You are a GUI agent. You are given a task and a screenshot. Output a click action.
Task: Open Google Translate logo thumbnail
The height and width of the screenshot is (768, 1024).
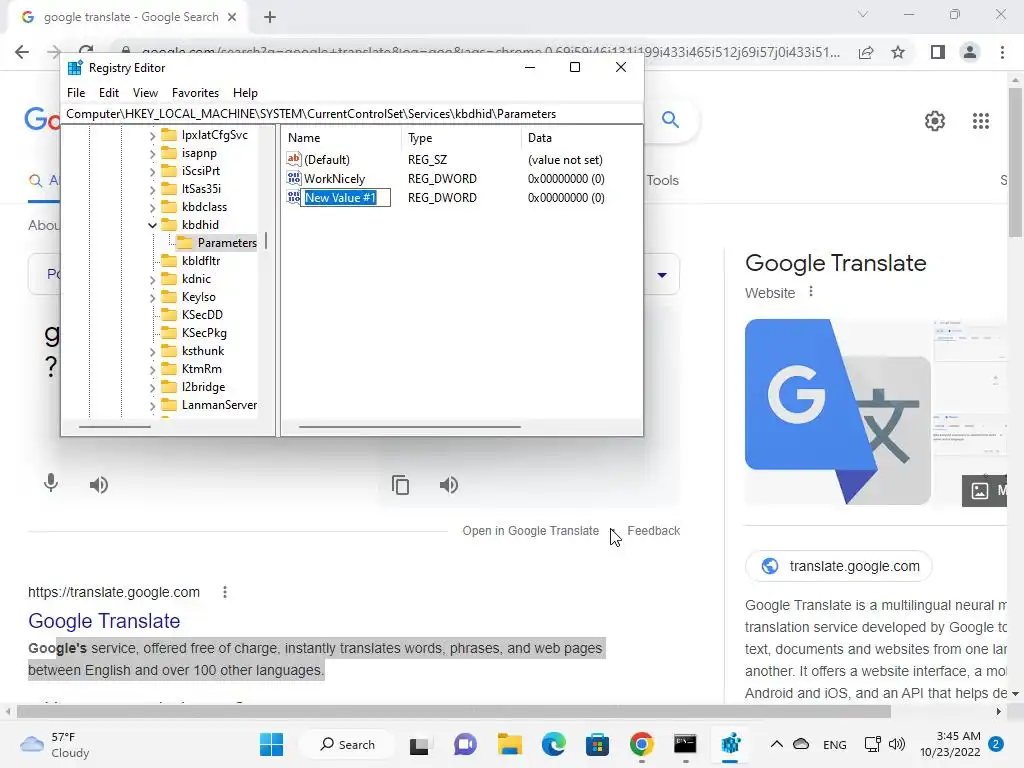coord(838,411)
